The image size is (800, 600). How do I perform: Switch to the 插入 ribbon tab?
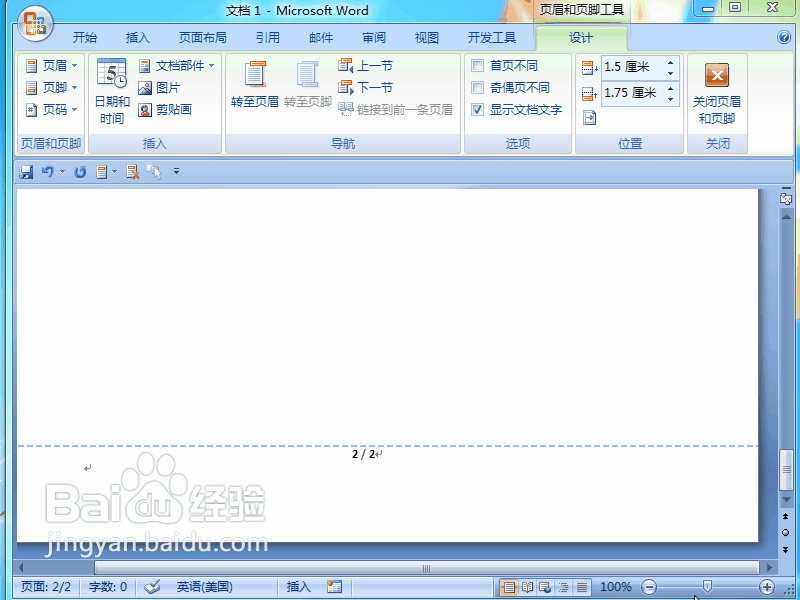(137, 37)
